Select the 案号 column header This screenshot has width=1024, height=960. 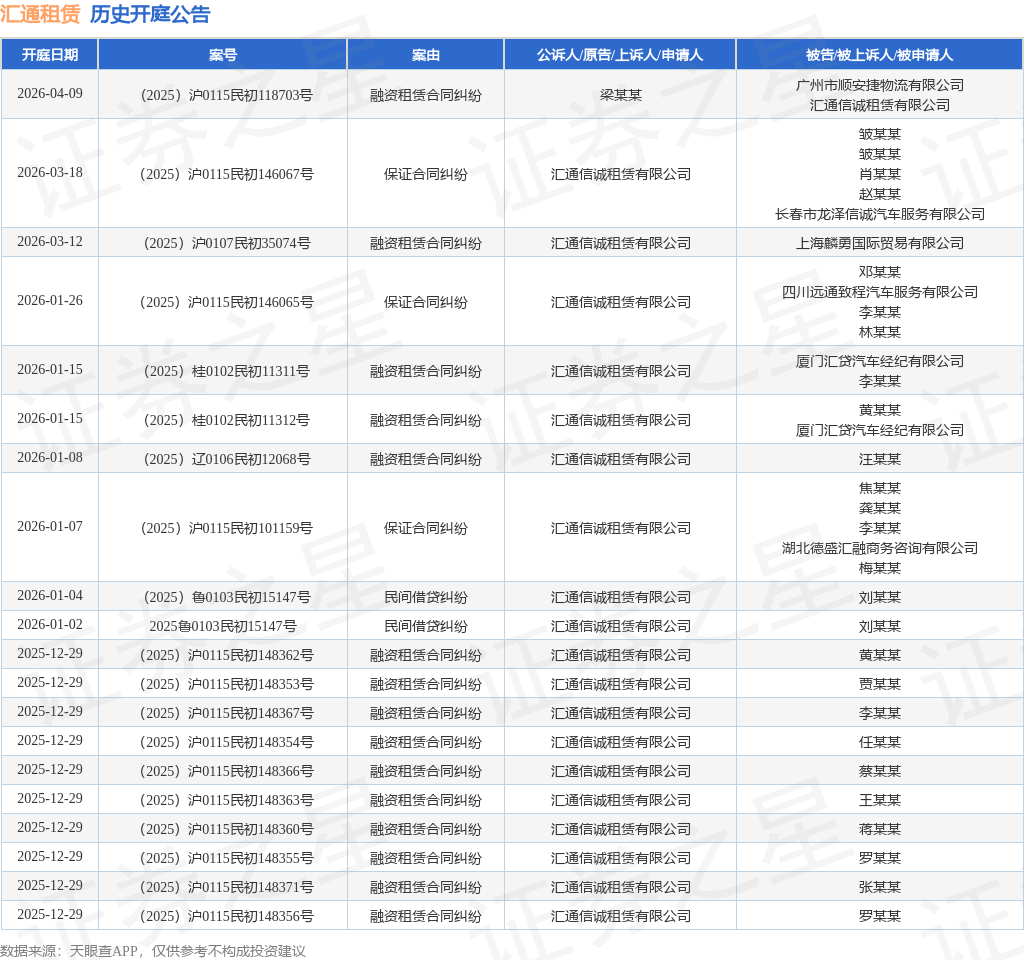pos(223,55)
